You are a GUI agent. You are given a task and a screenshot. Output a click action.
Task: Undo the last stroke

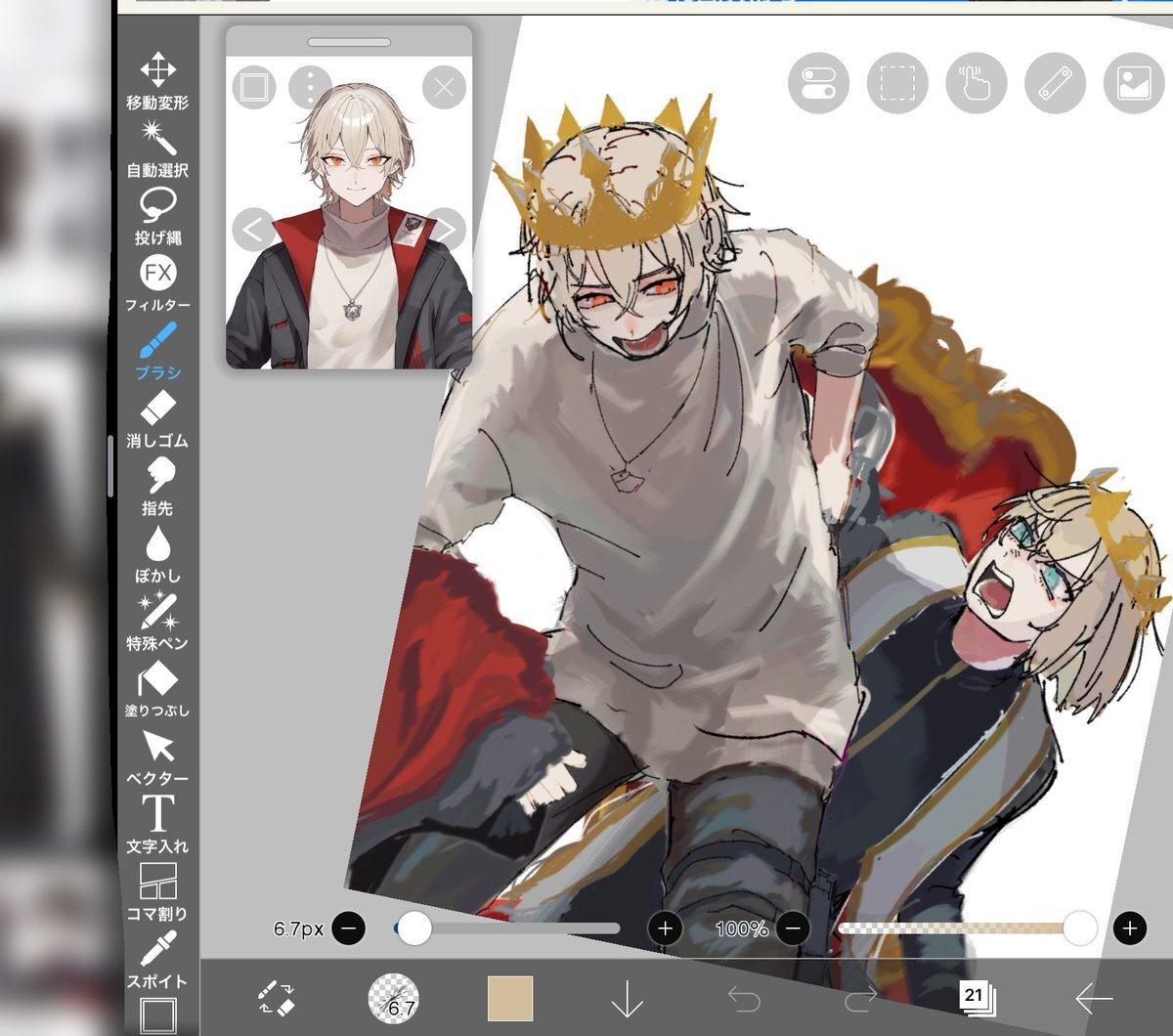[x=744, y=998]
